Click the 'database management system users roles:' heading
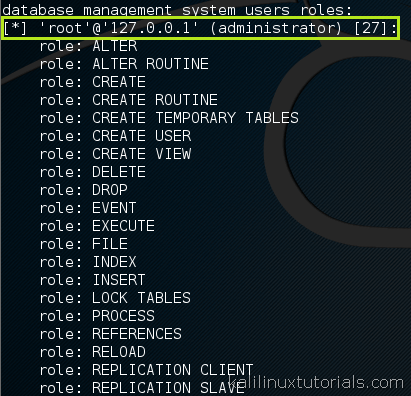The image size is (411, 396). point(177,10)
